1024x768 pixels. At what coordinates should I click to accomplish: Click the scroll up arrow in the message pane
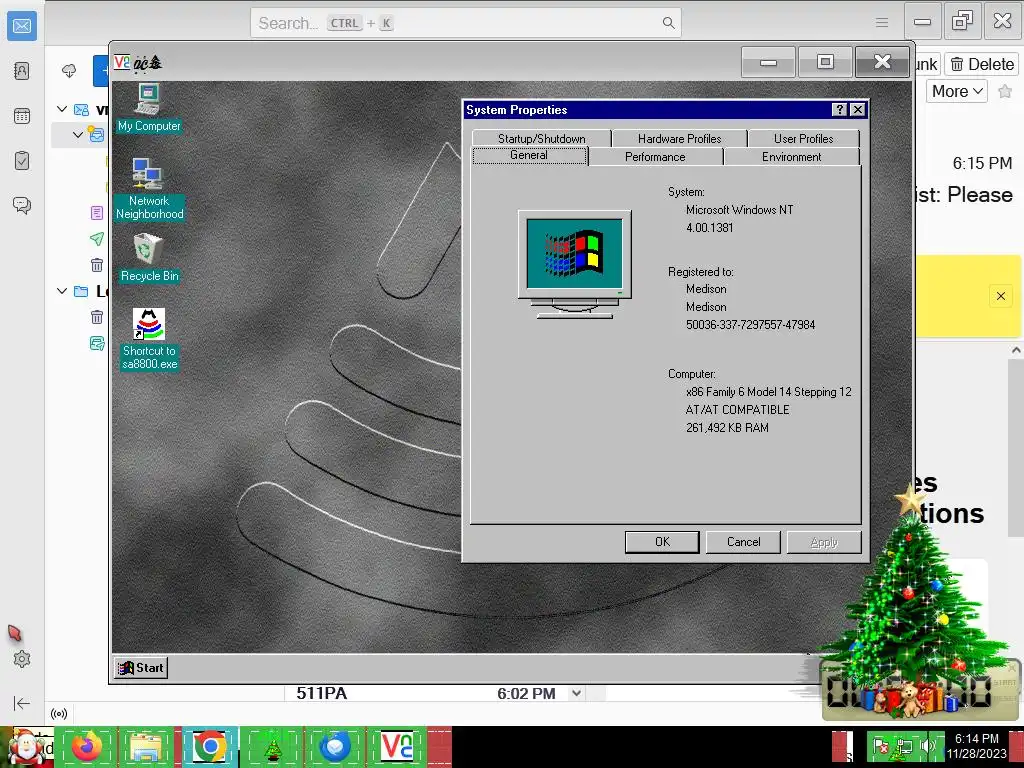[x=1016, y=351]
